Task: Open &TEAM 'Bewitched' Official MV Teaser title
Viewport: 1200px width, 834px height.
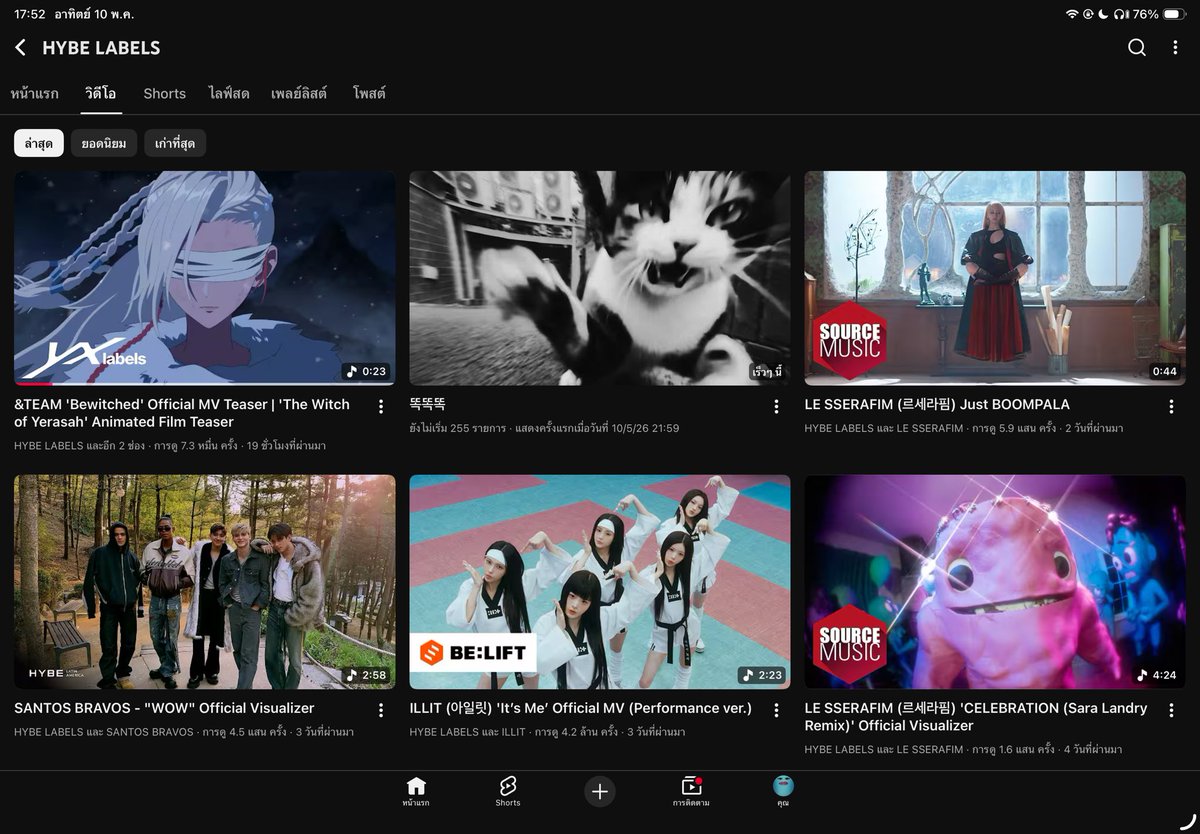Action: click(182, 413)
